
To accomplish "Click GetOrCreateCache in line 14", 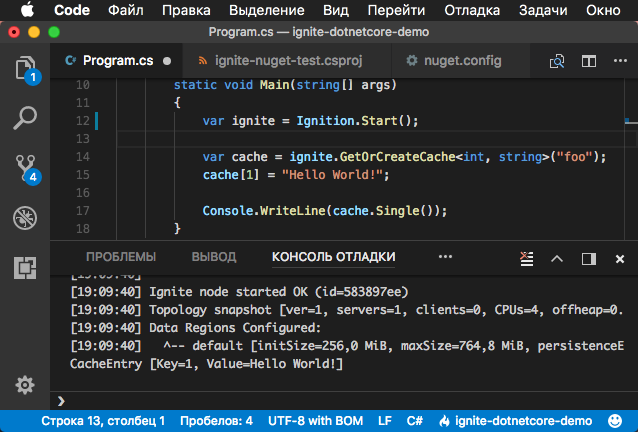I will [x=397, y=157].
